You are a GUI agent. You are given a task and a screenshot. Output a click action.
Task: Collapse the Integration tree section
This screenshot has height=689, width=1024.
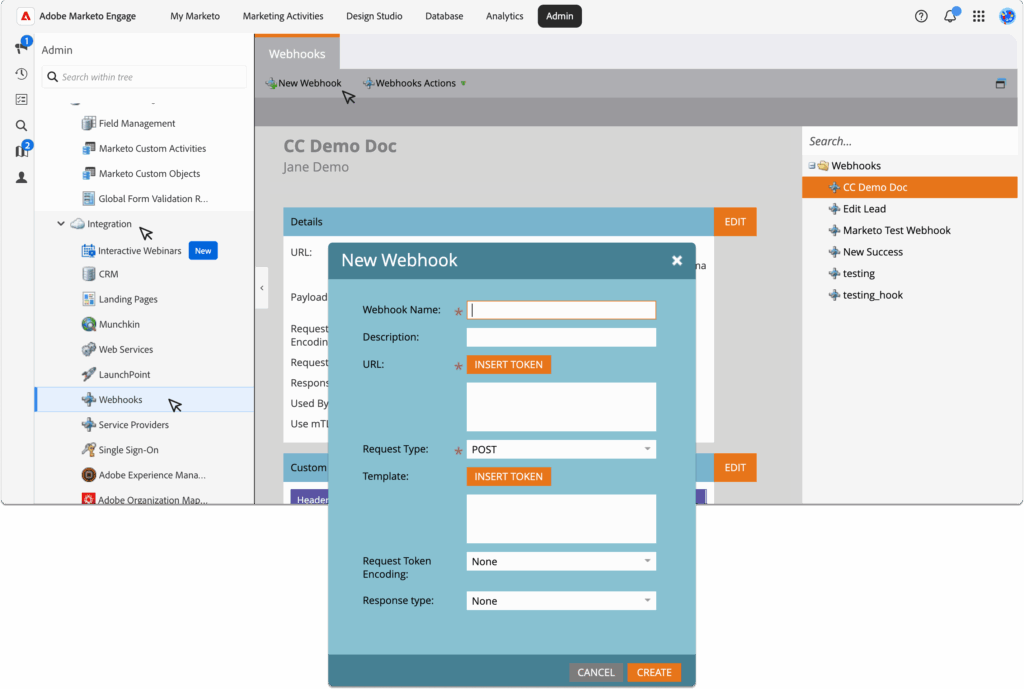tap(61, 224)
